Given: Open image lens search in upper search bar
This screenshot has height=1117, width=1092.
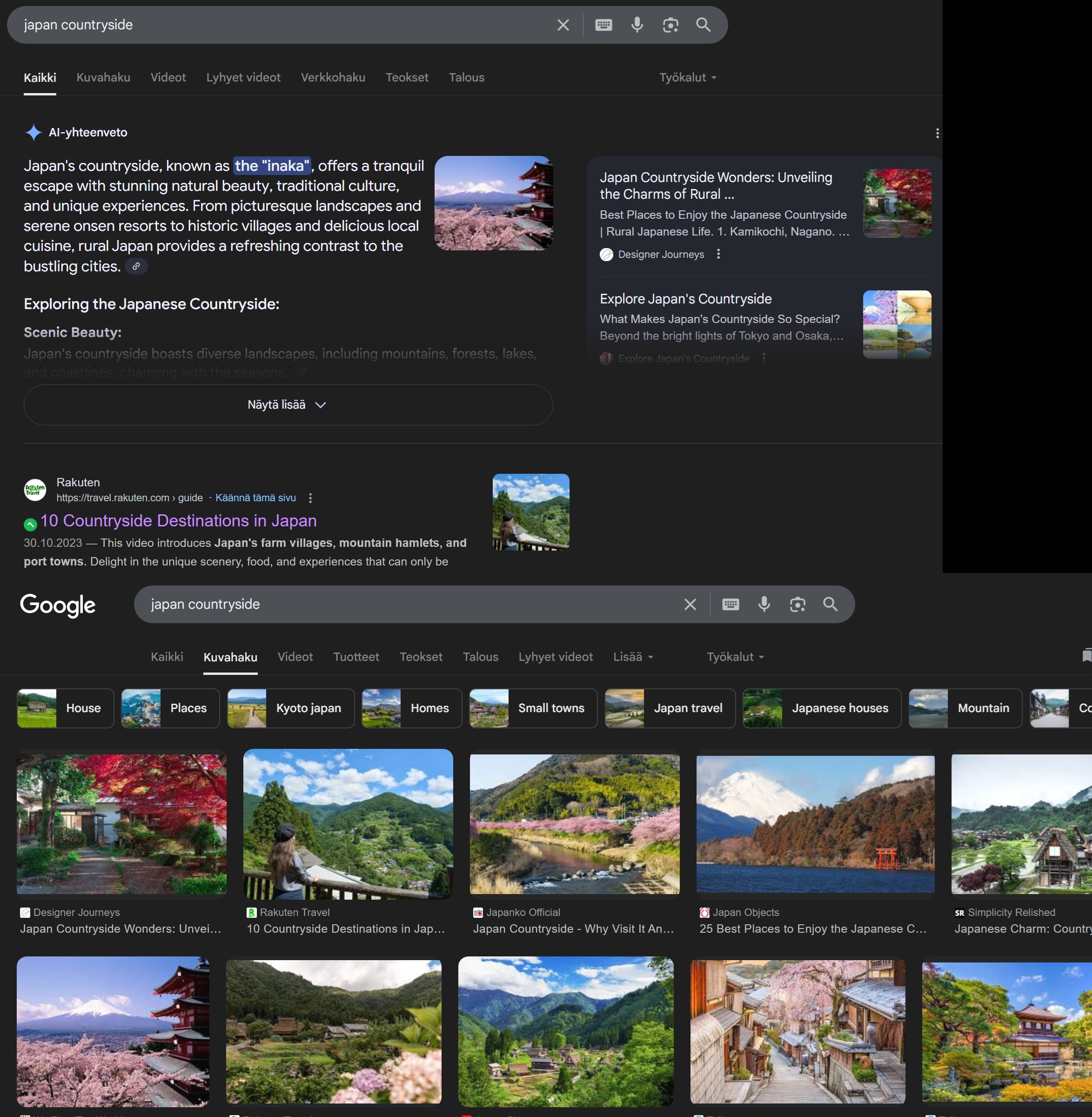Looking at the screenshot, I should pyautogui.click(x=670, y=25).
